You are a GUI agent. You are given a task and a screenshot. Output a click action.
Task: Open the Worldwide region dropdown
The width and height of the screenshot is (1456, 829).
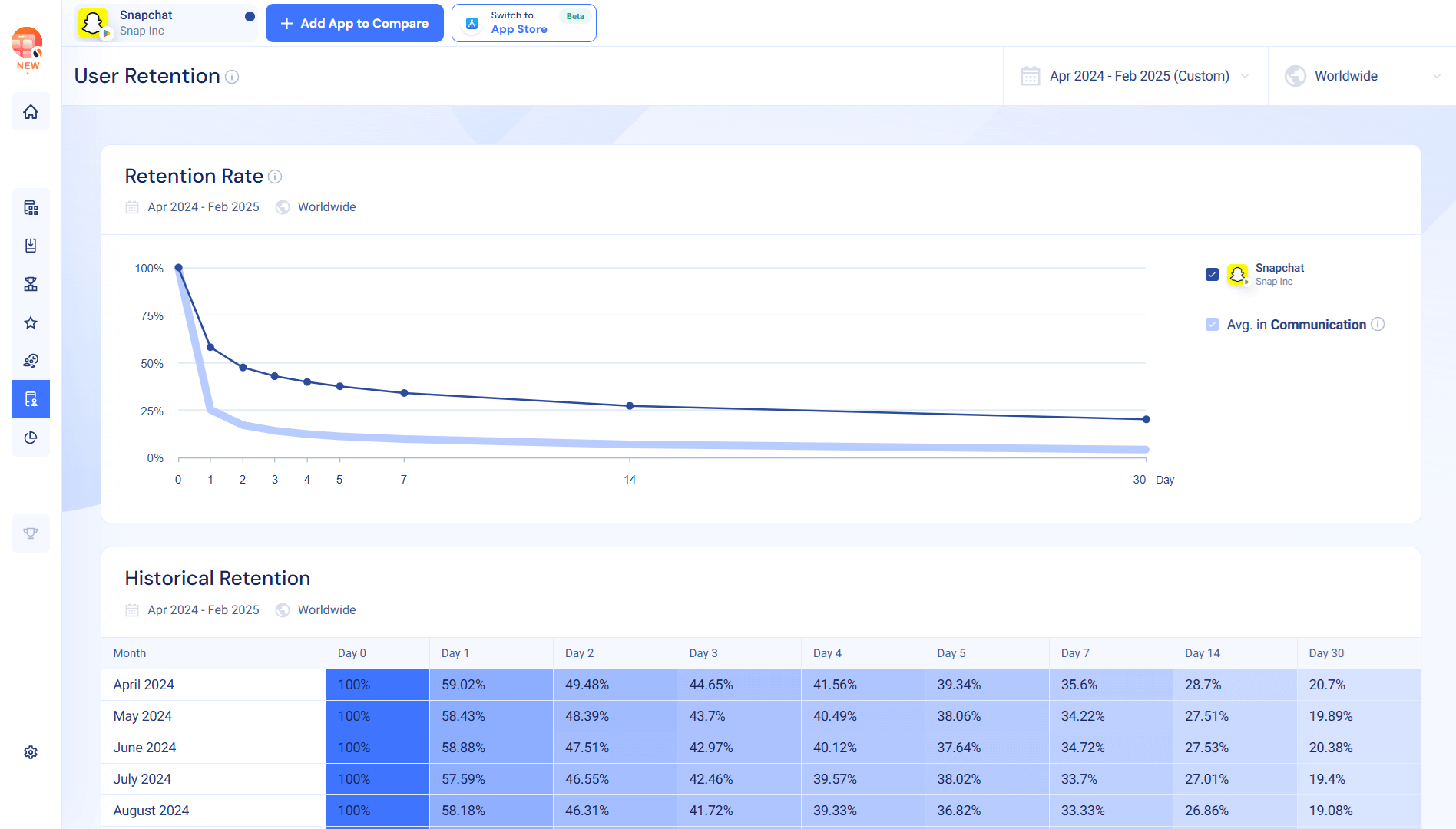pyautogui.click(x=1360, y=76)
